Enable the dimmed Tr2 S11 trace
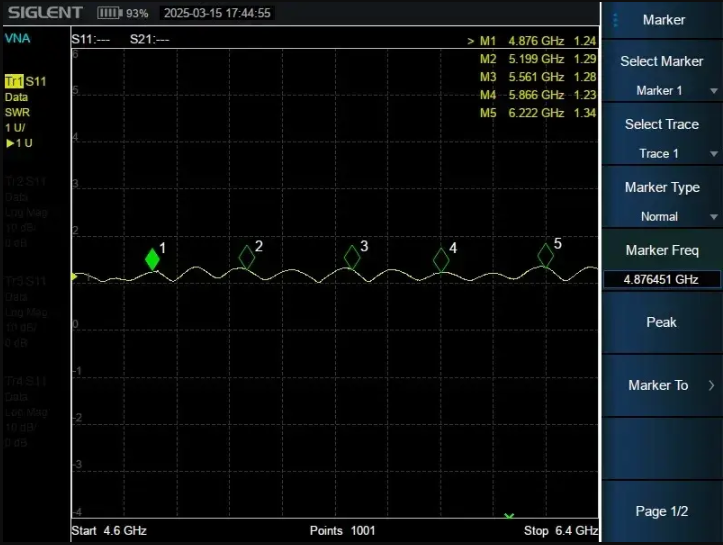723x545 pixels. (25, 181)
